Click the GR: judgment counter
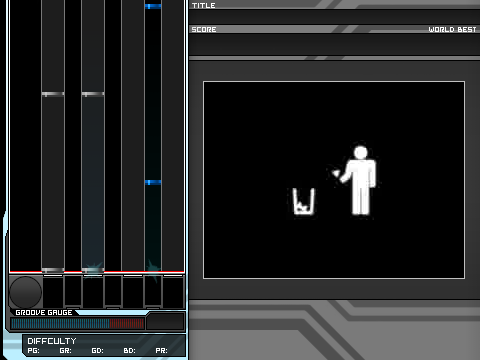The image size is (480, 360). pos(65,351)
